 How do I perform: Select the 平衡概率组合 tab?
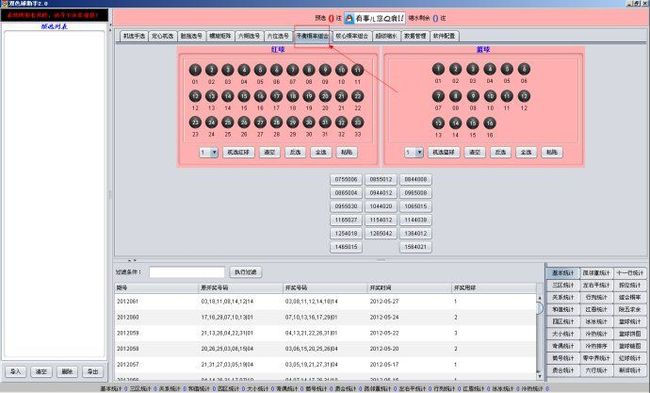pos(313,36)
